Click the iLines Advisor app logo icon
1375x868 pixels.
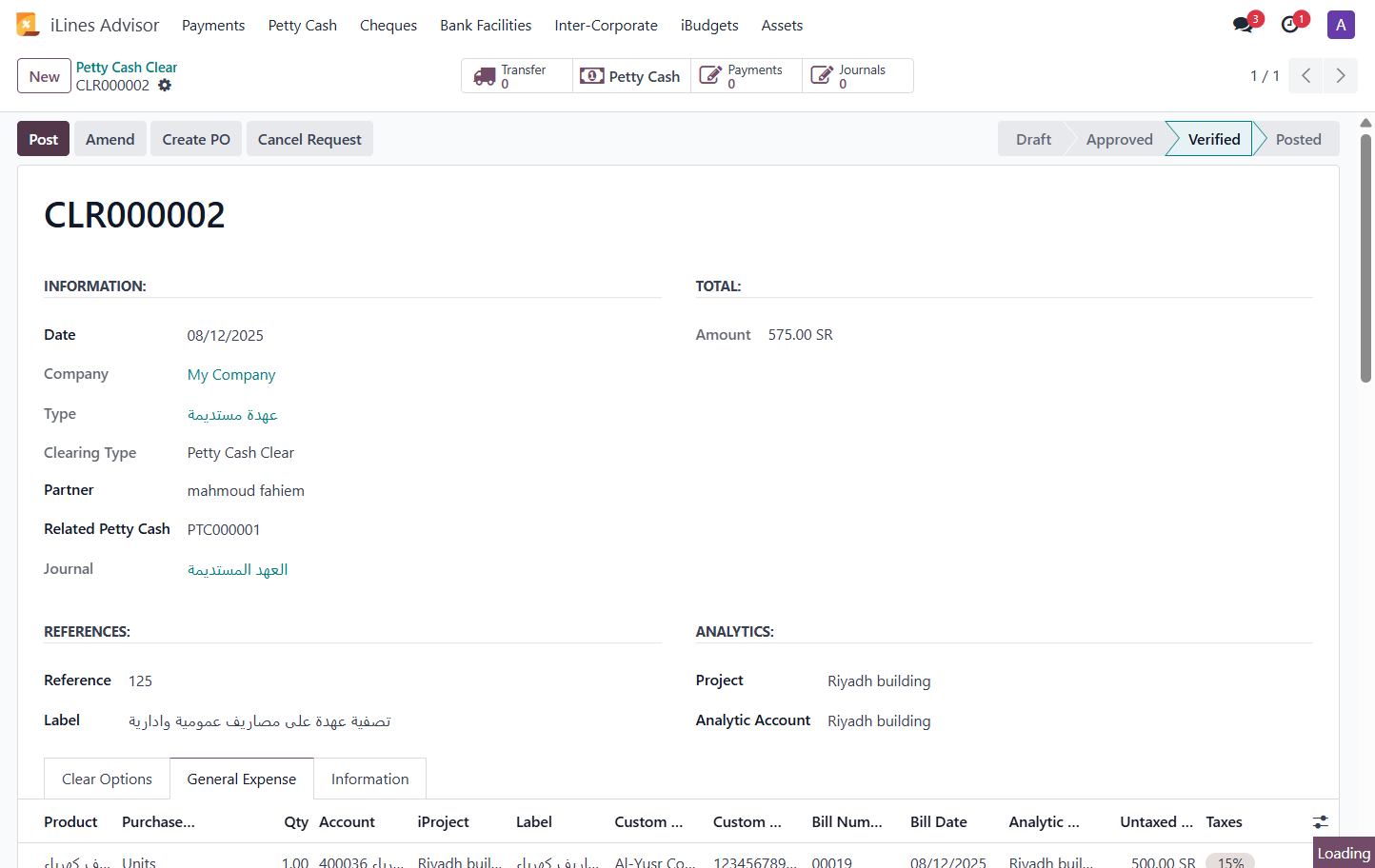[x=28, y=25]
